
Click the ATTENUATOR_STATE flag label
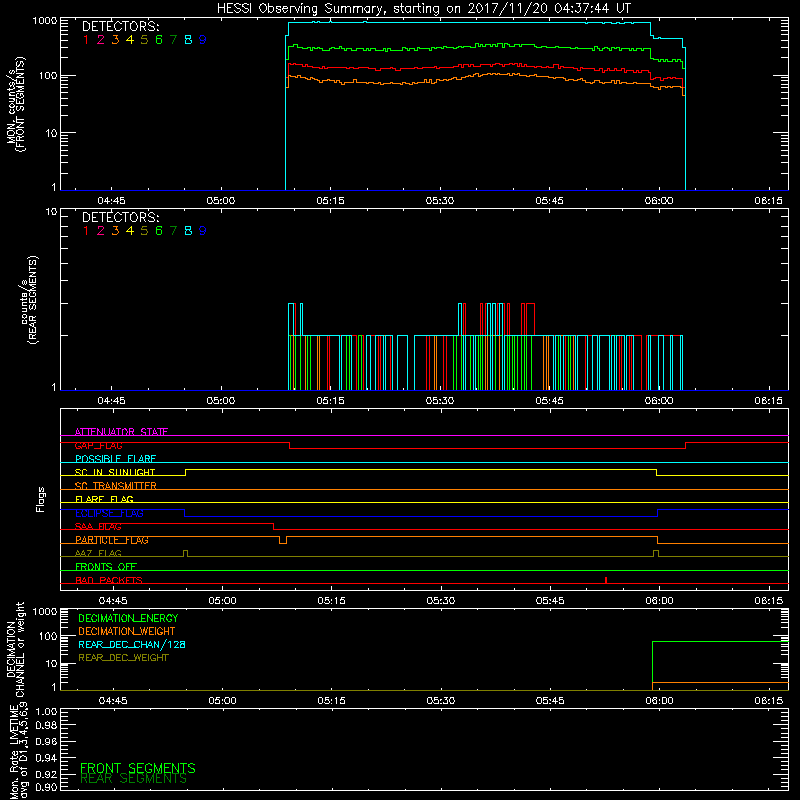(x=121, y=432)
